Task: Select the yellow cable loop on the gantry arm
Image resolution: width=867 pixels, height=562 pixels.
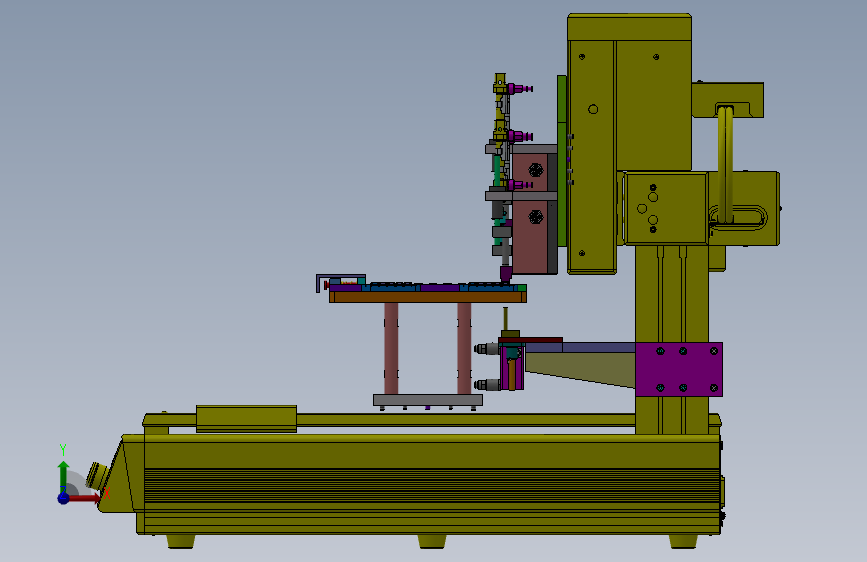Action: (725, 164)
